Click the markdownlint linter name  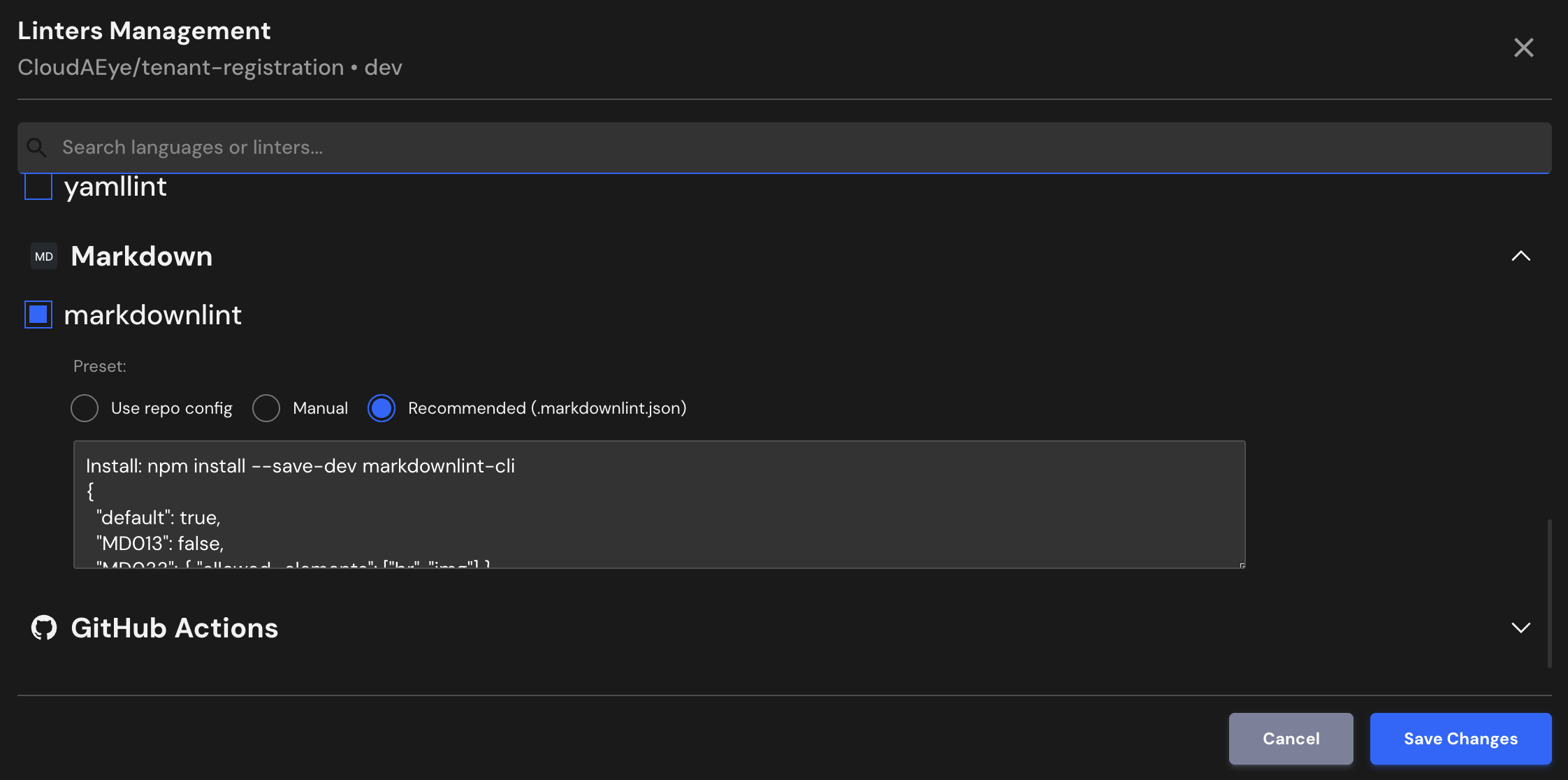pos(152,315)
